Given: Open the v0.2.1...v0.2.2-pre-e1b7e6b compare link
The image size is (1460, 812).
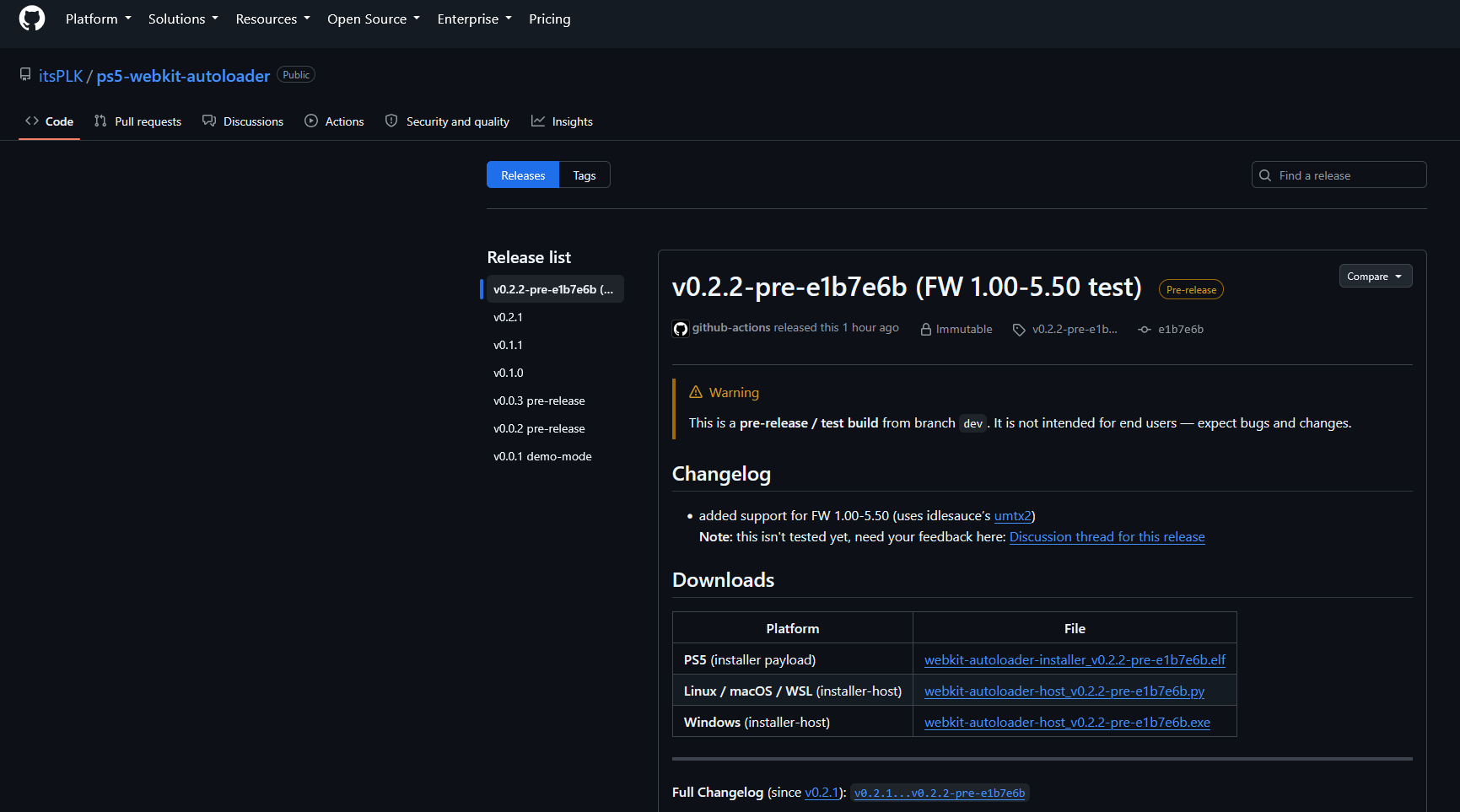Looking at the screenshot, I should pos(940,793).
